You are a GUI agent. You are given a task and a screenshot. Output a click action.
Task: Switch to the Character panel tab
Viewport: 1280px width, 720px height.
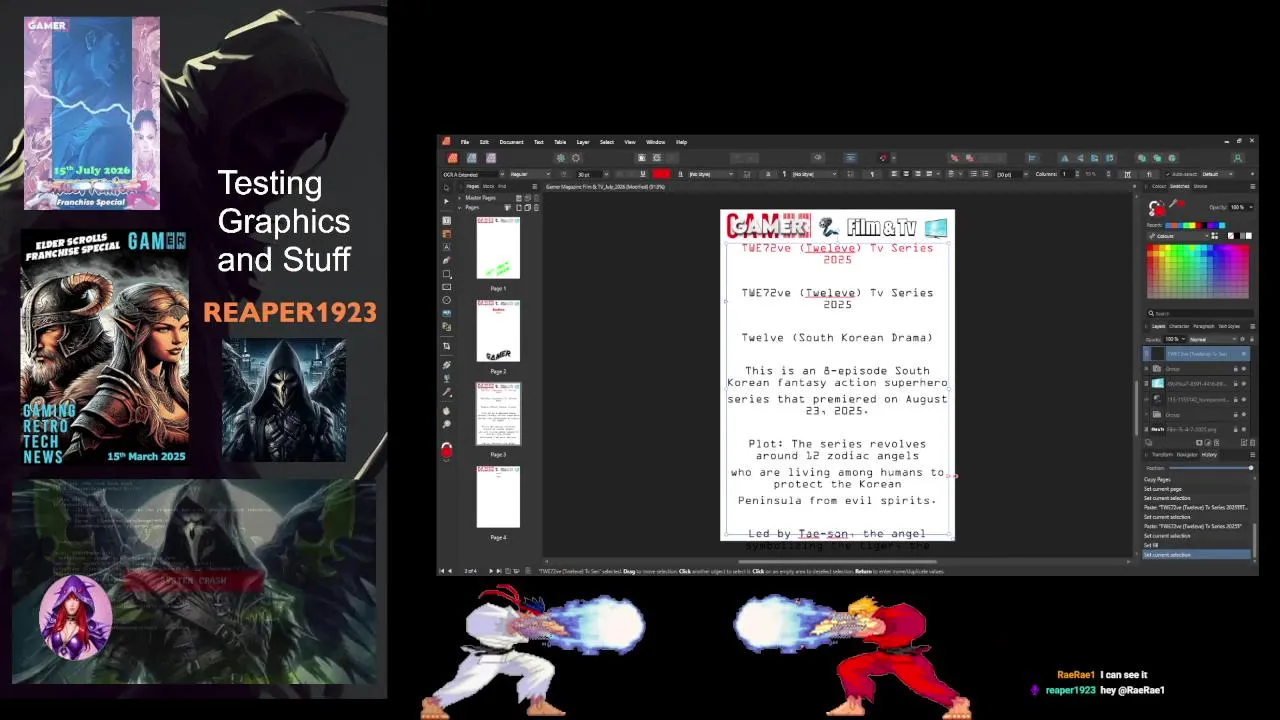click(1179, 326)
